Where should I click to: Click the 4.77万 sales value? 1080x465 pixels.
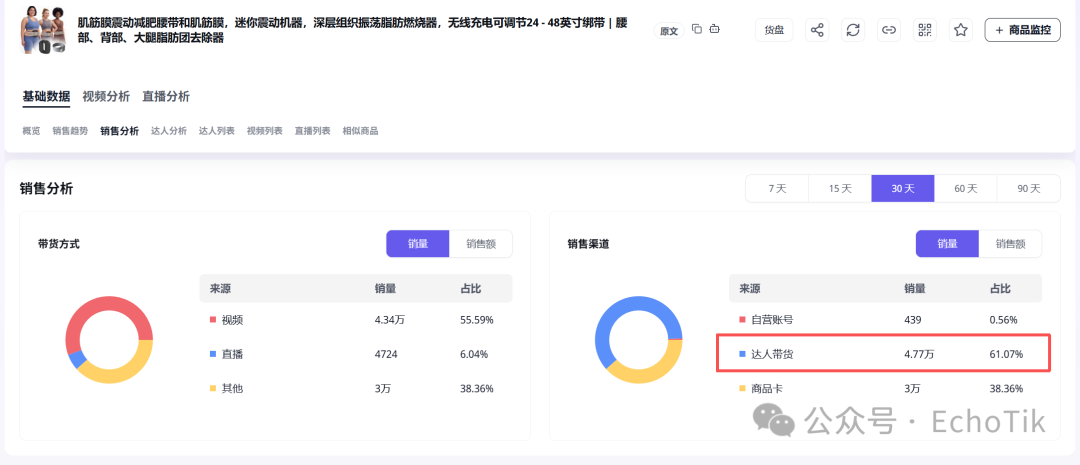[x=919, y=354]
